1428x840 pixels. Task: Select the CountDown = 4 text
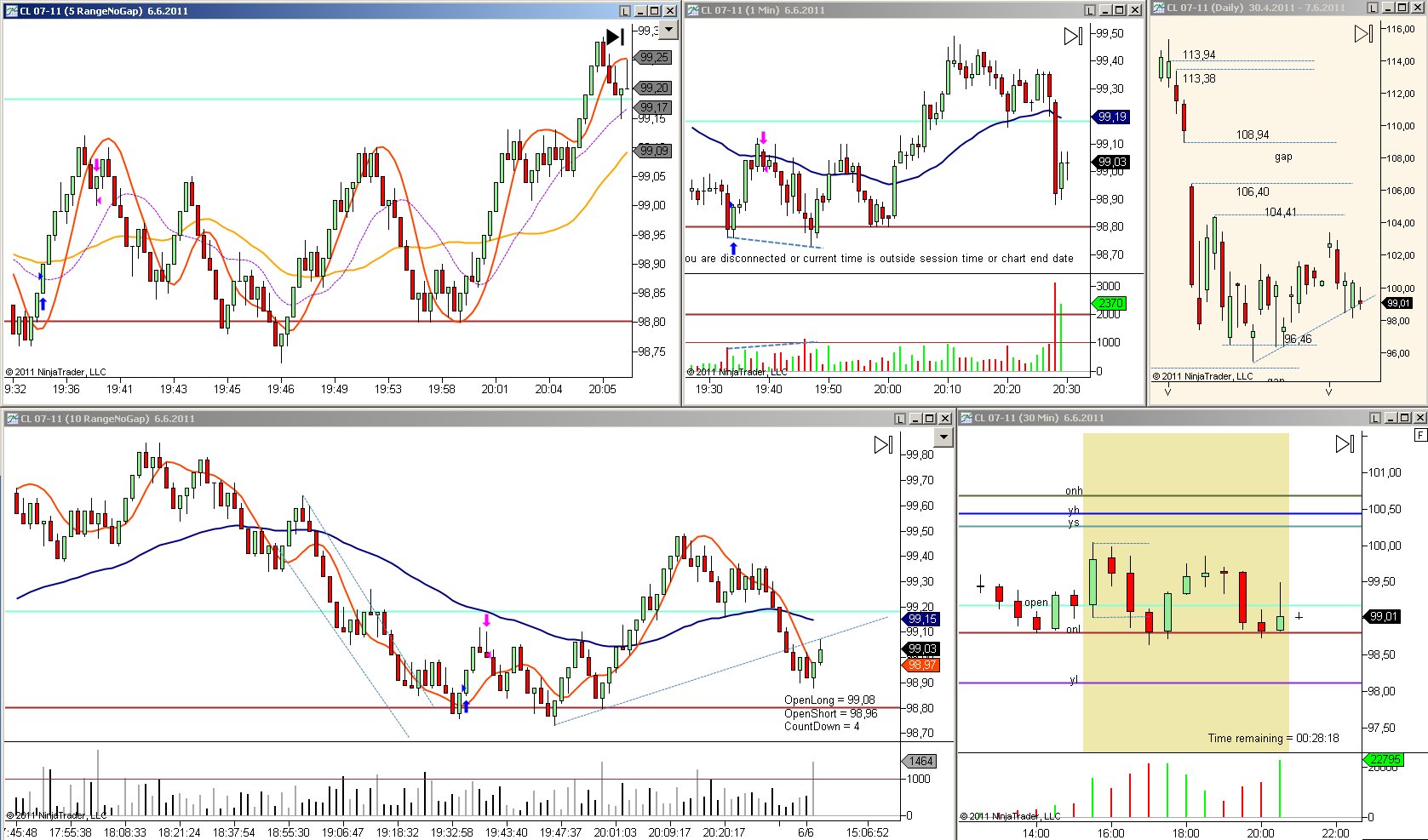coord(822,726)
